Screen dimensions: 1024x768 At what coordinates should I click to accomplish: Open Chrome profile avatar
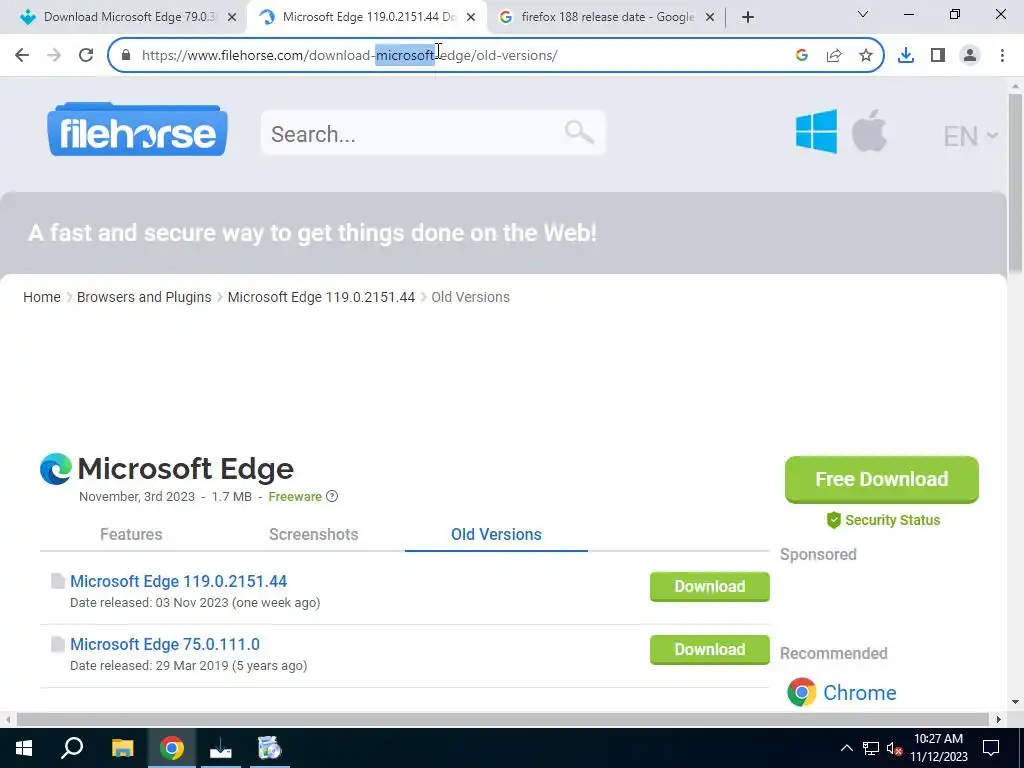coord(970,56)
